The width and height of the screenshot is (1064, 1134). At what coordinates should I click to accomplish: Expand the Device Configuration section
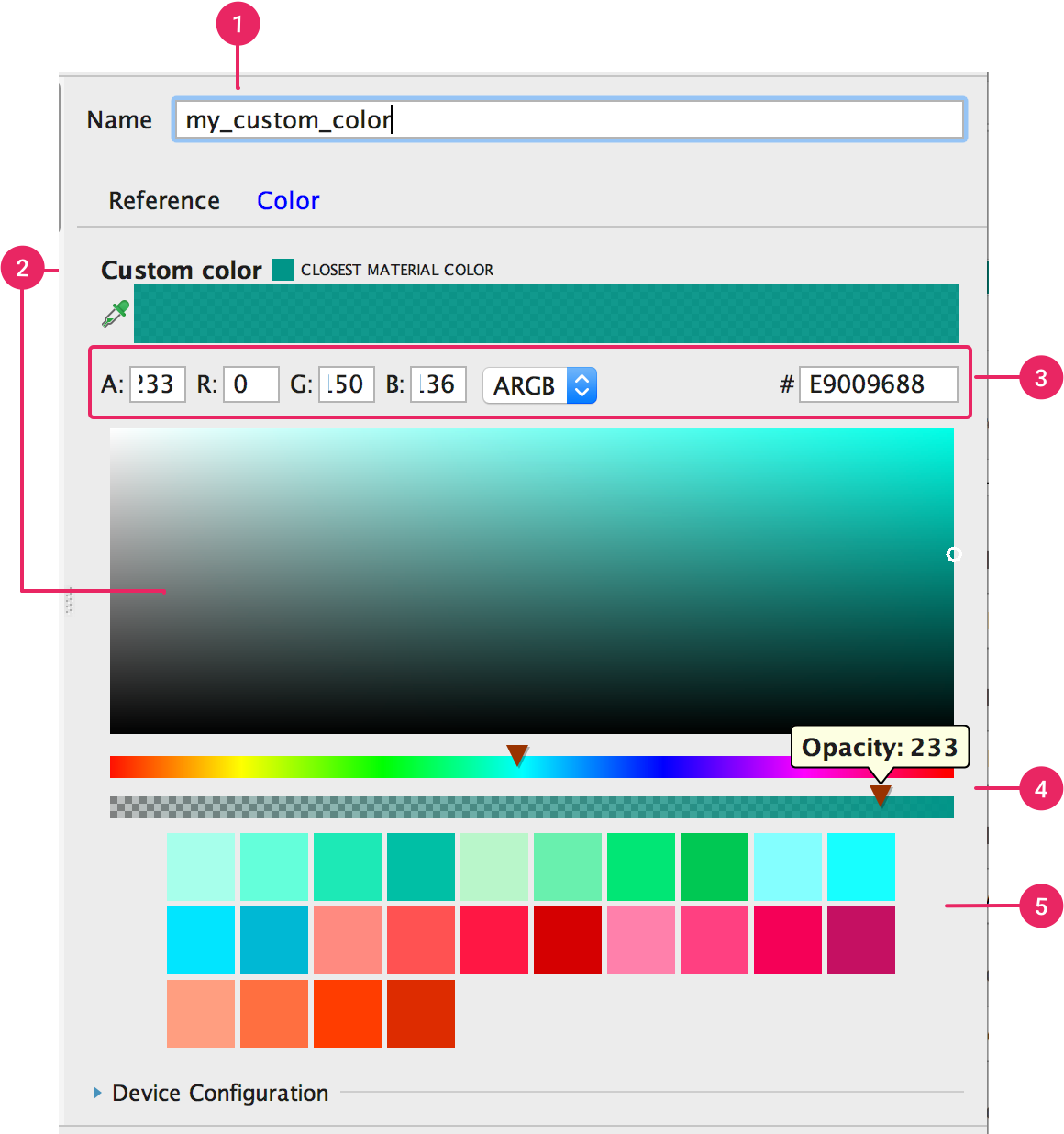(x=218, y=1093)
